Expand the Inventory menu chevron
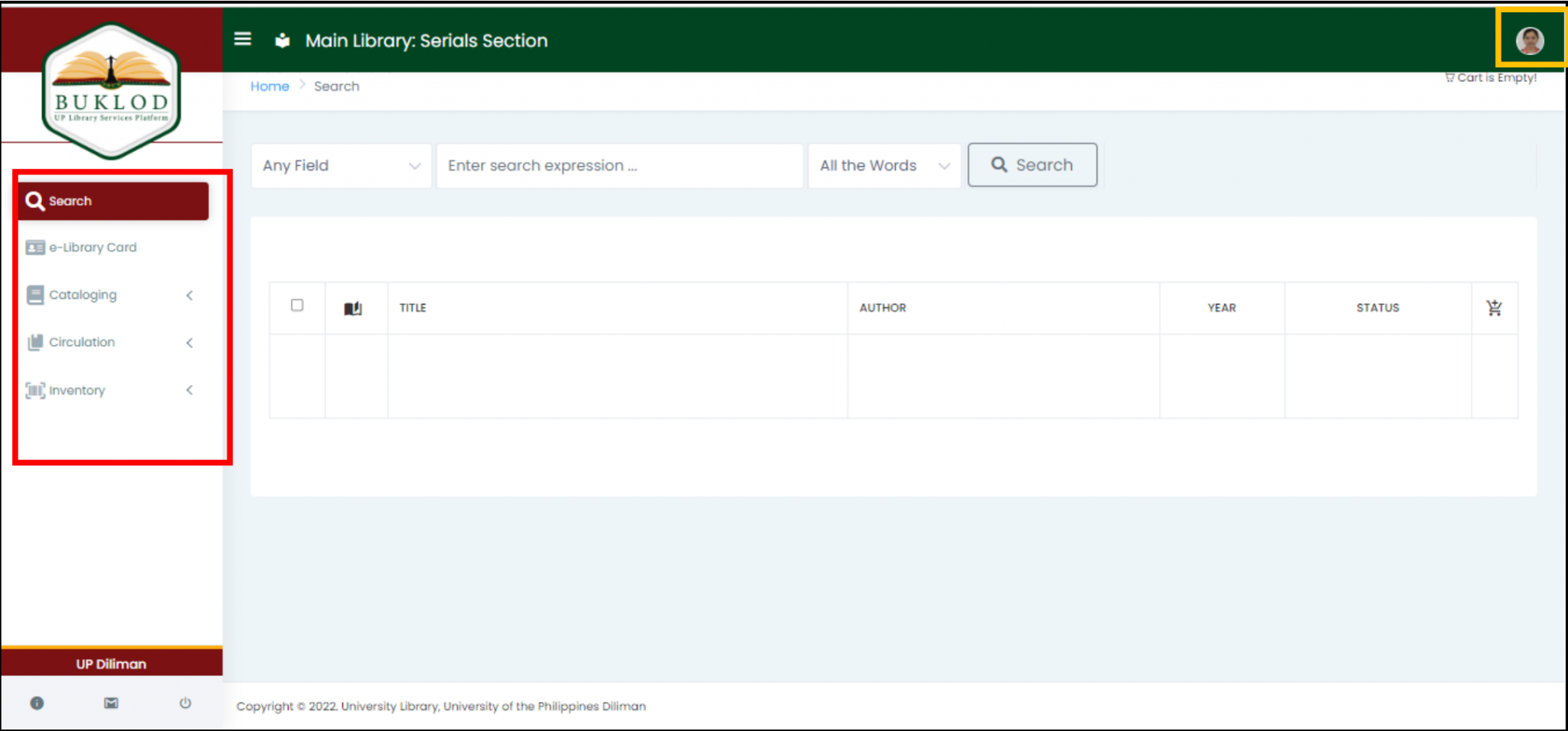 click(190, 390)
